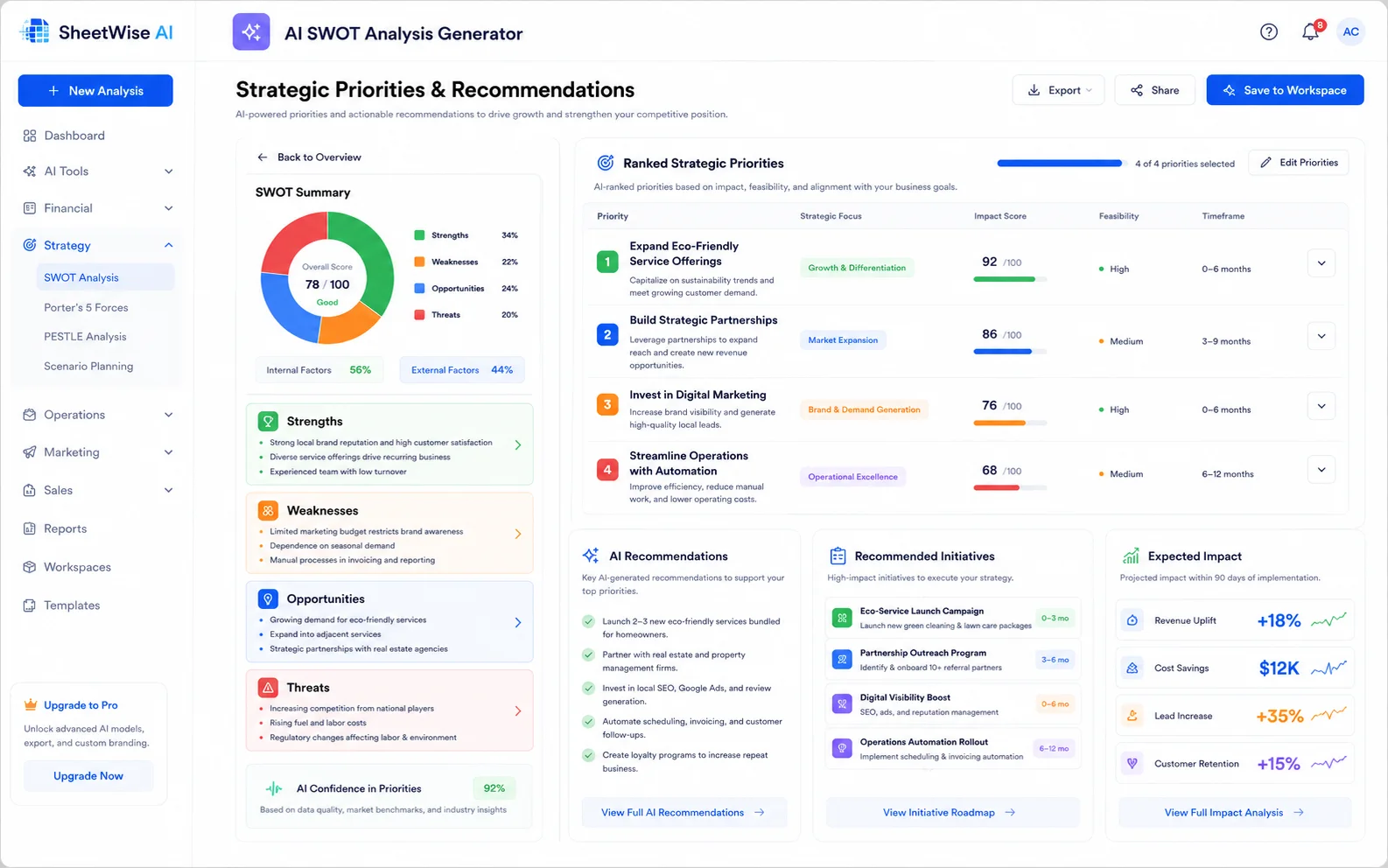Click the Eco-Service Launch Campaign green icon

[842, 618]
